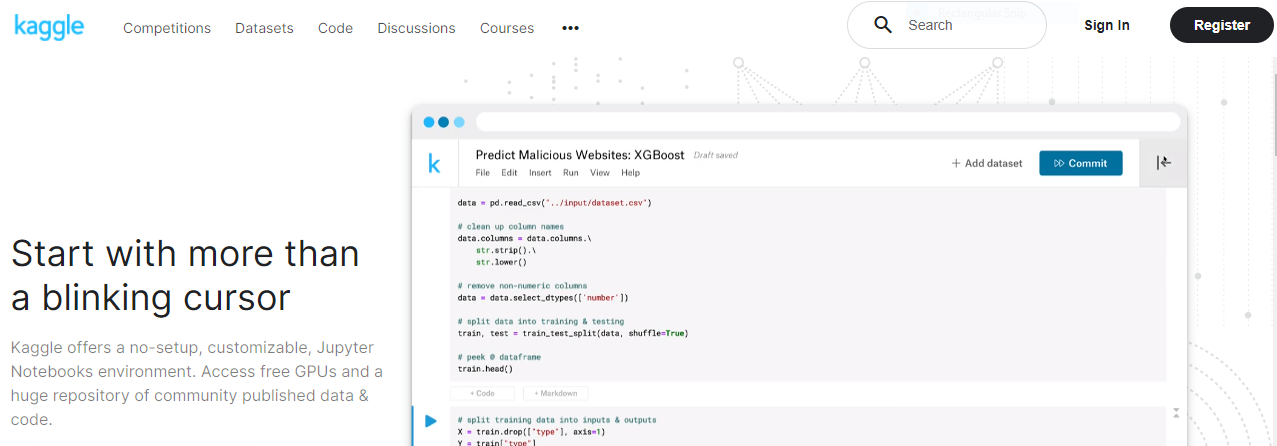Toggle the notebook sidebar collapse icon

1164,163
